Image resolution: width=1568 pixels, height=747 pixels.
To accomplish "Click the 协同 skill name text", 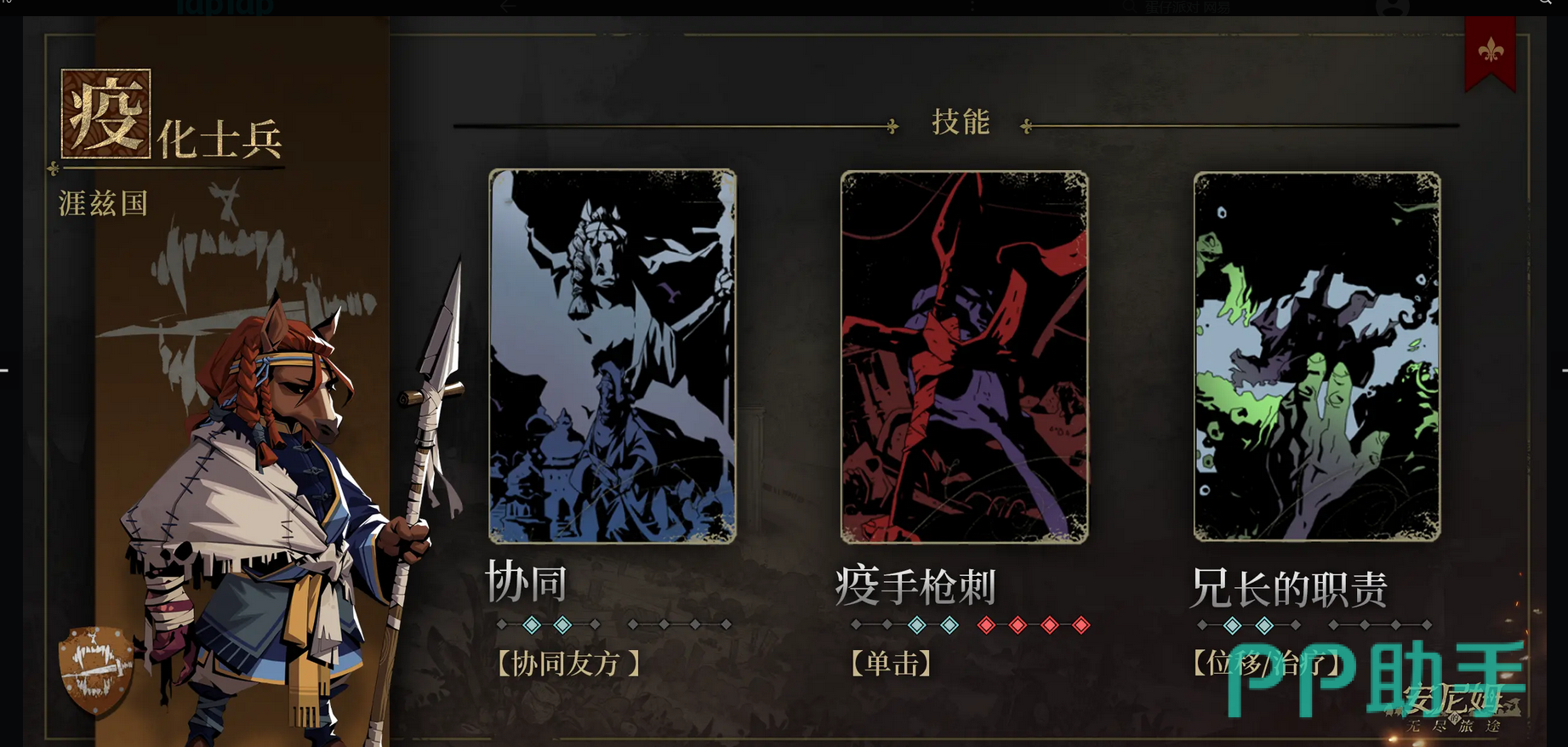I will pos(527,583).
